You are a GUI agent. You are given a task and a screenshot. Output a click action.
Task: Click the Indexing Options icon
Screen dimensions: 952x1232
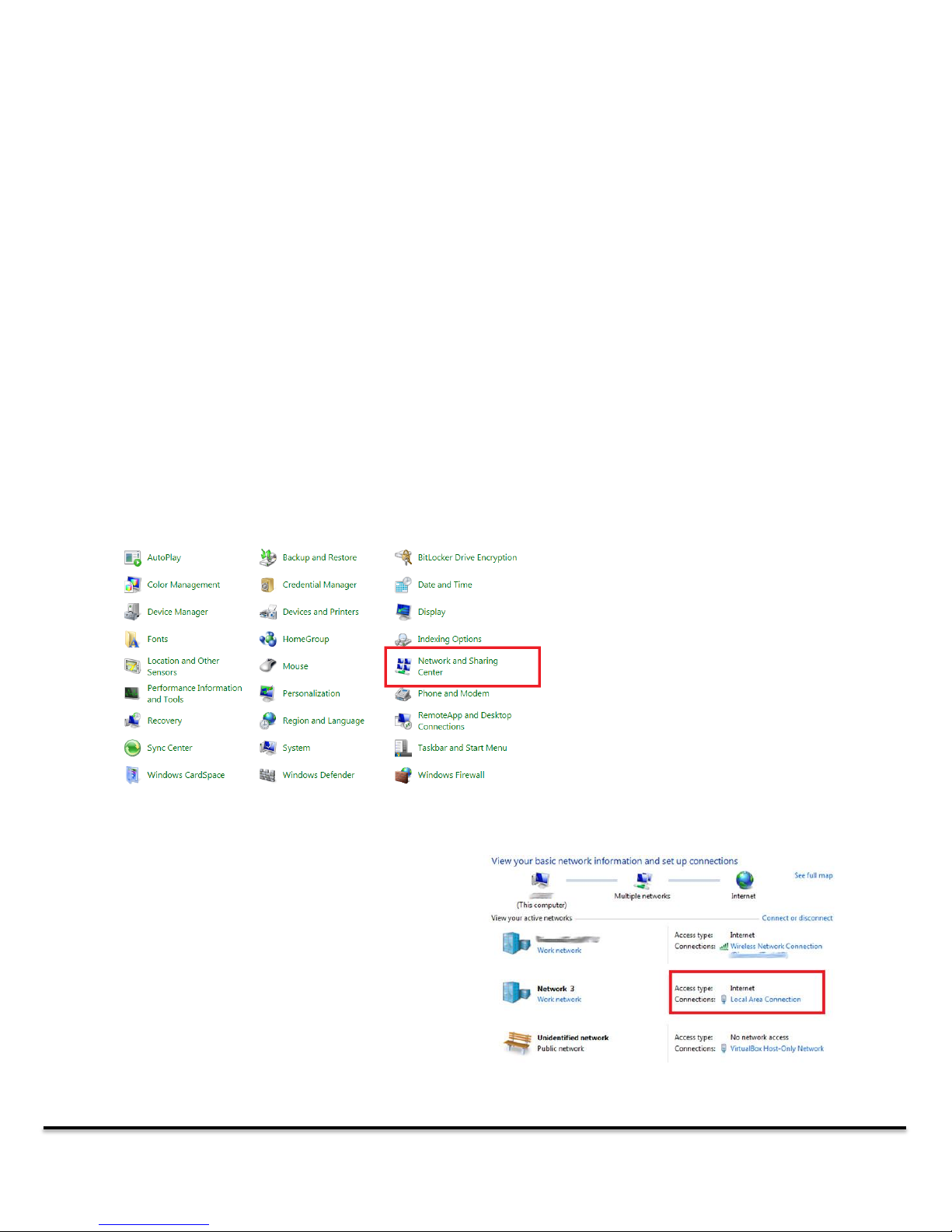pos(403,640)
